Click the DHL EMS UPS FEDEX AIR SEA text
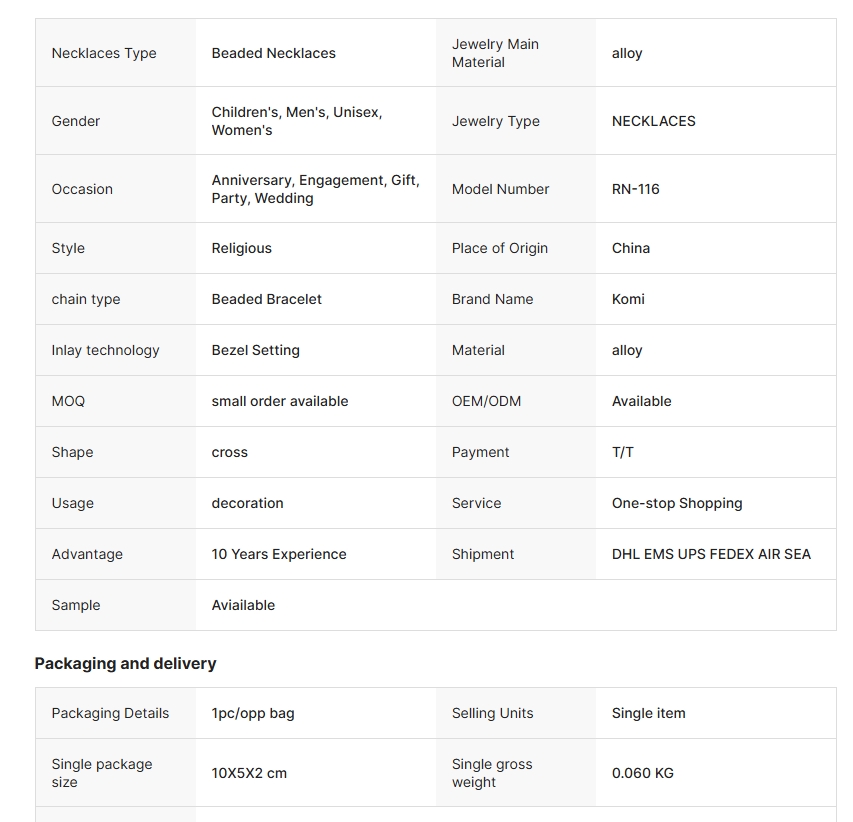This screenshot has width=853, height=822. pyautogui.click(x=712, y=554)
